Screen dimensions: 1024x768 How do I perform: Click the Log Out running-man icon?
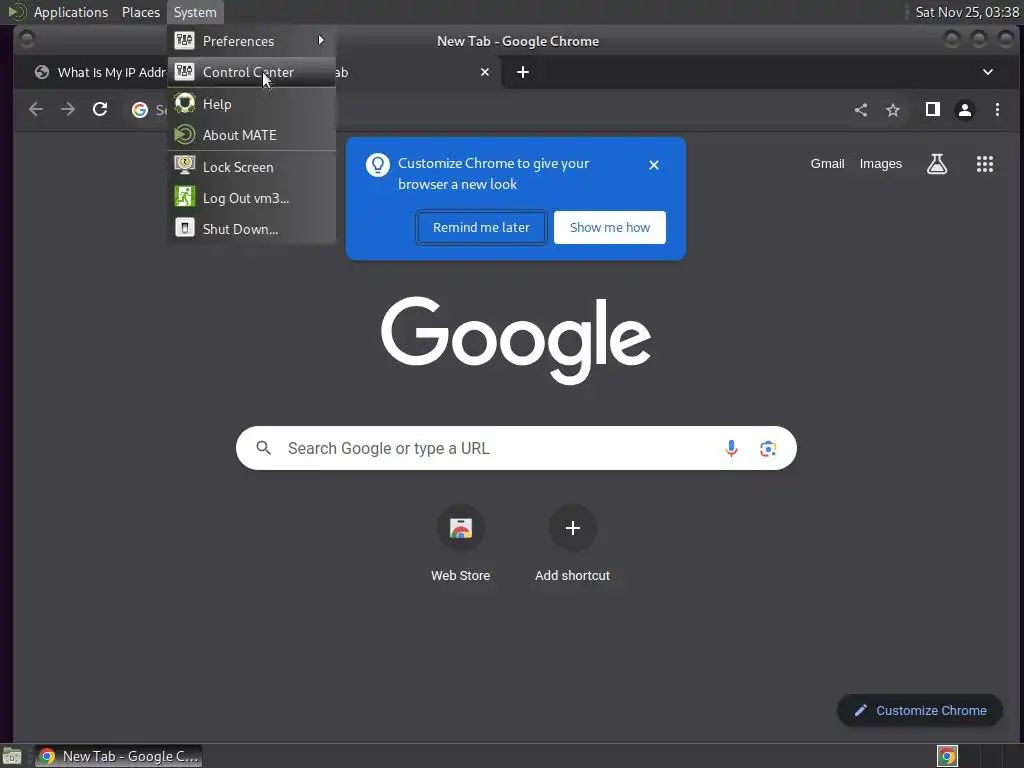pyautogui.click(x=185, y=197)
